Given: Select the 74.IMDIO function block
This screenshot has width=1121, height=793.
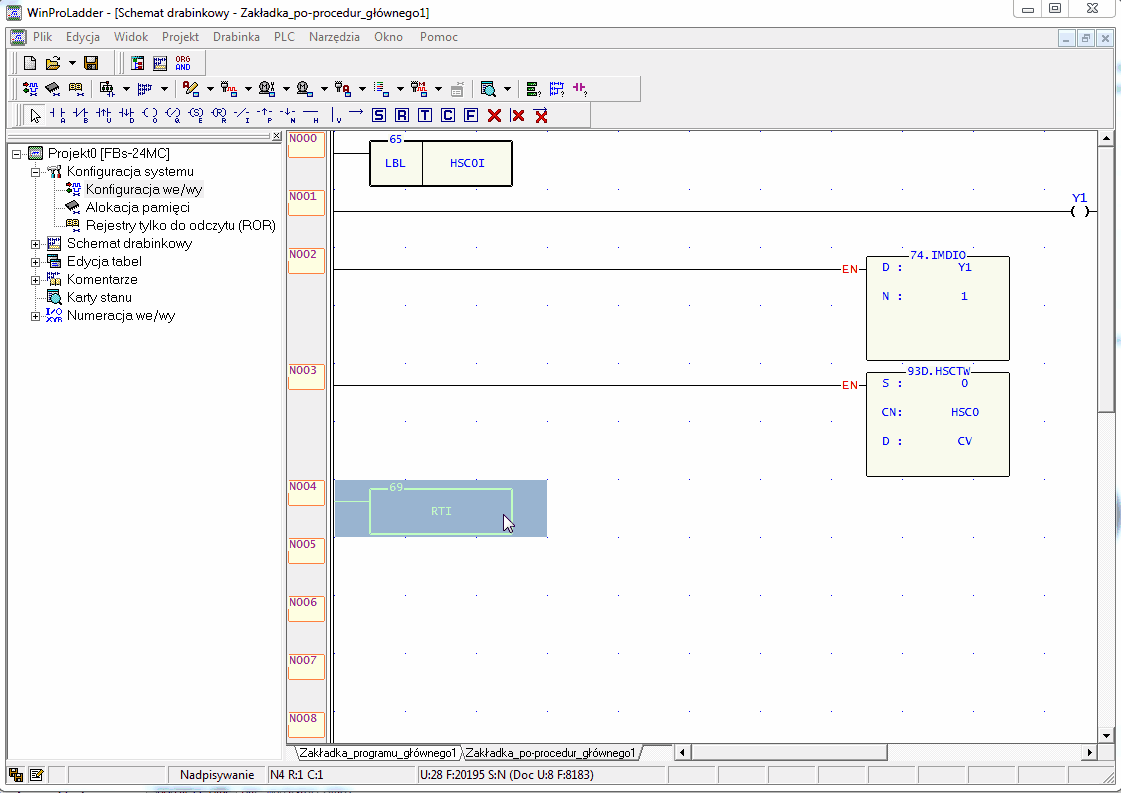Looking at the screenshot, I should 938,308.
